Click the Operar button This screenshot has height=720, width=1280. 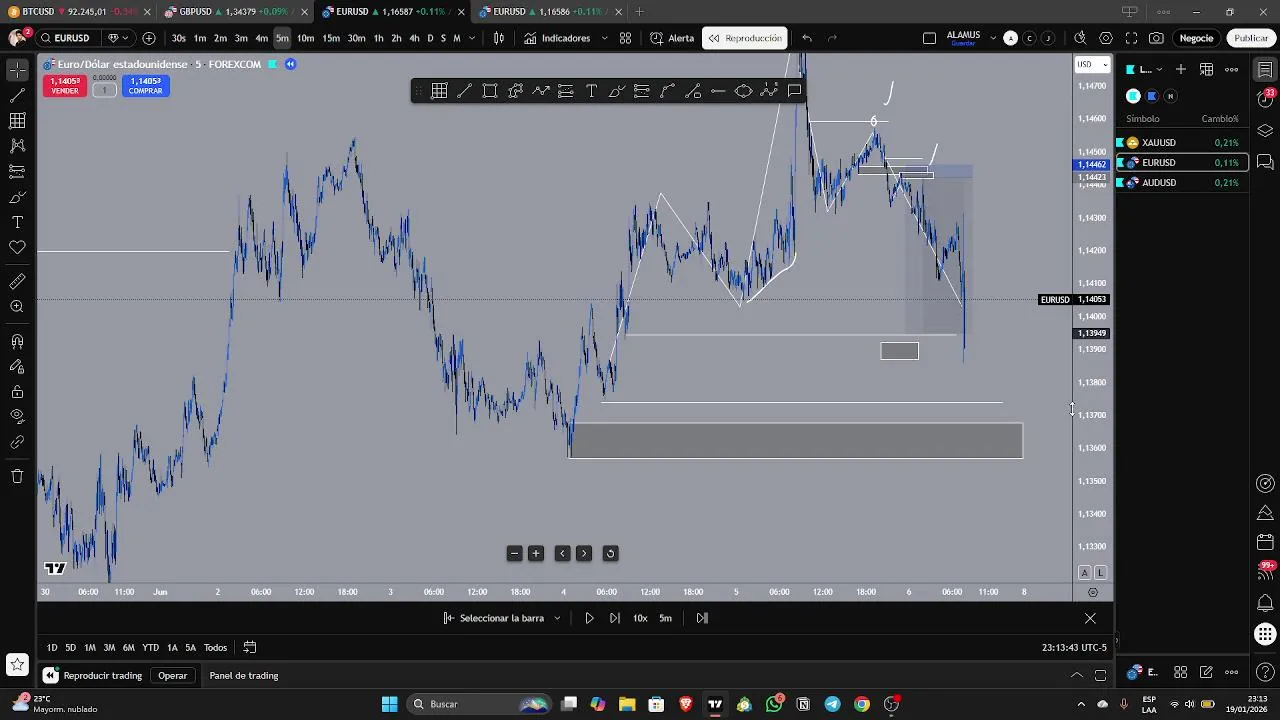(x=173, y=676)
